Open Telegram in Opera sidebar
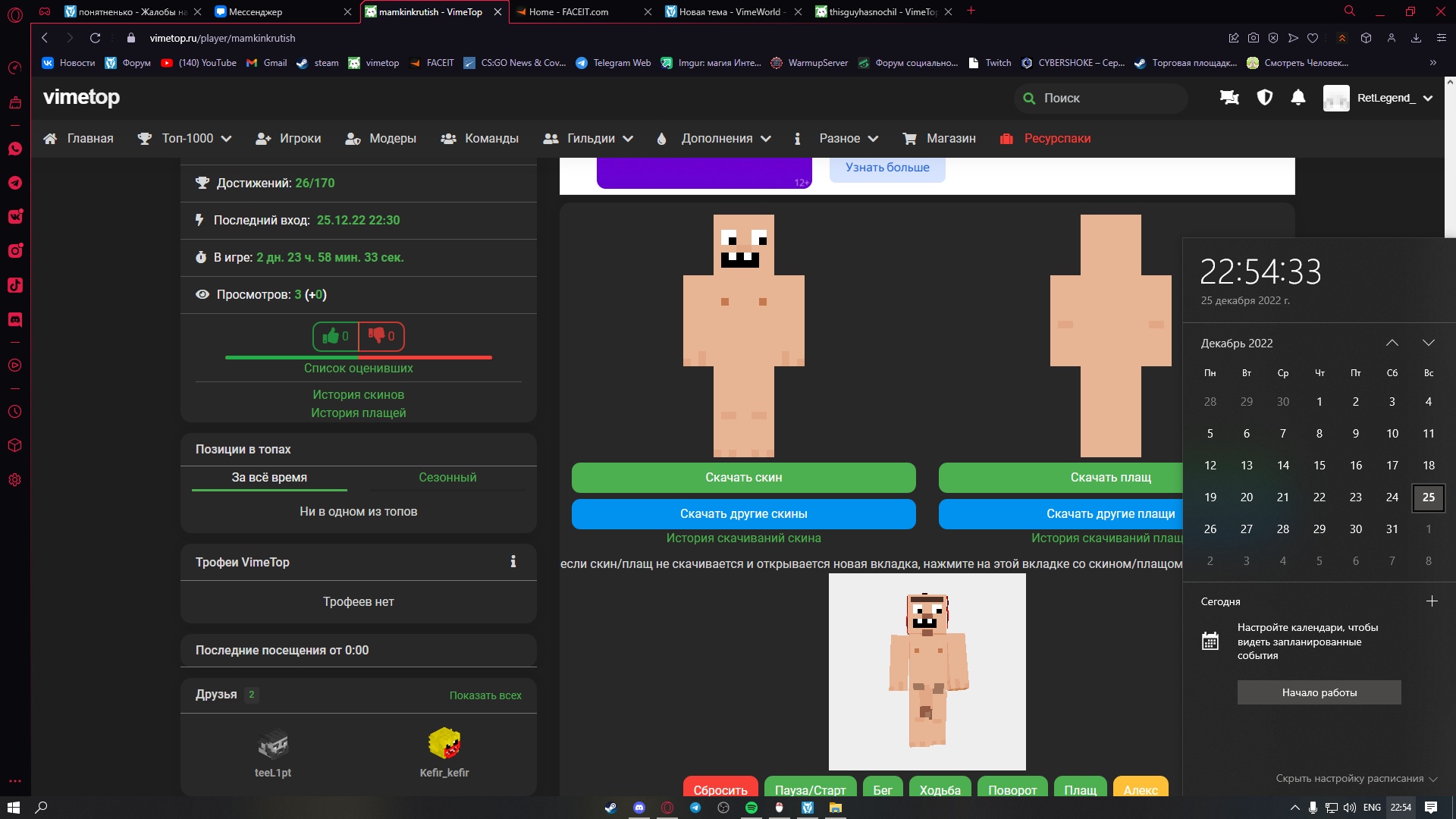1456x819 pixels. click(15, 183)
